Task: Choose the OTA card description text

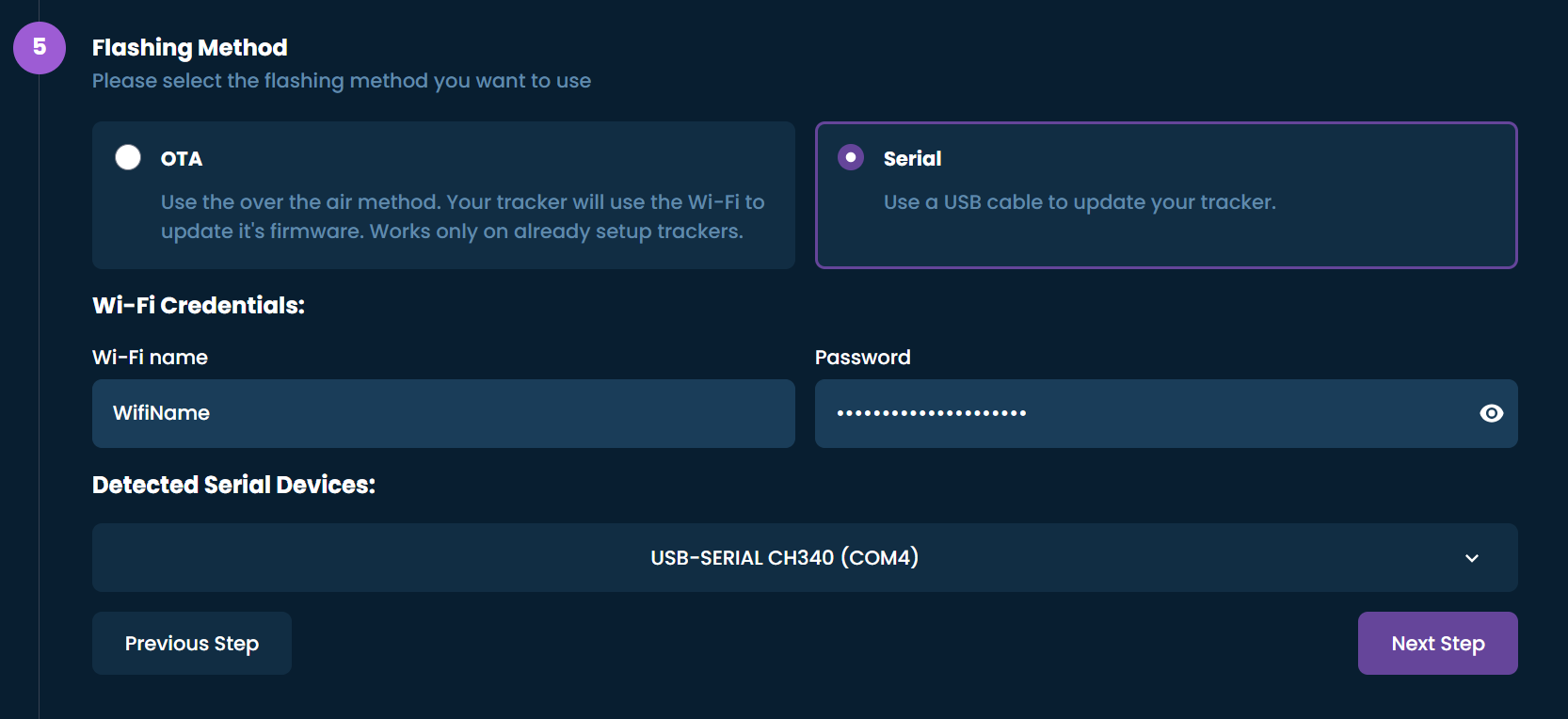Action: pos(462,216)
